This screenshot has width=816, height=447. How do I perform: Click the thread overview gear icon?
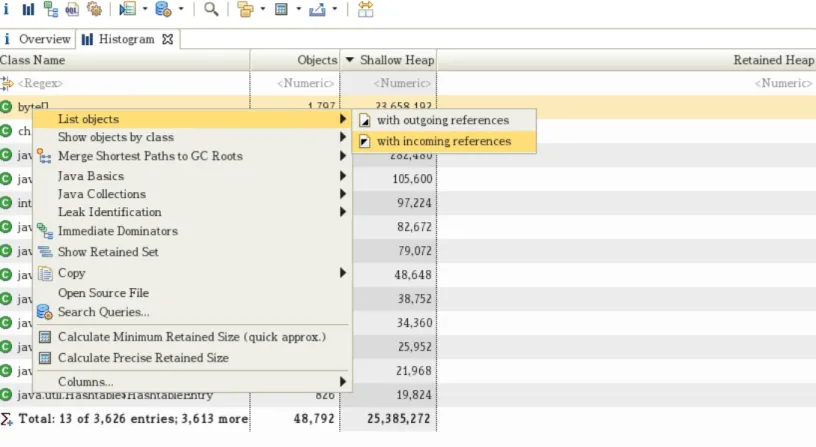pos(94,9)
